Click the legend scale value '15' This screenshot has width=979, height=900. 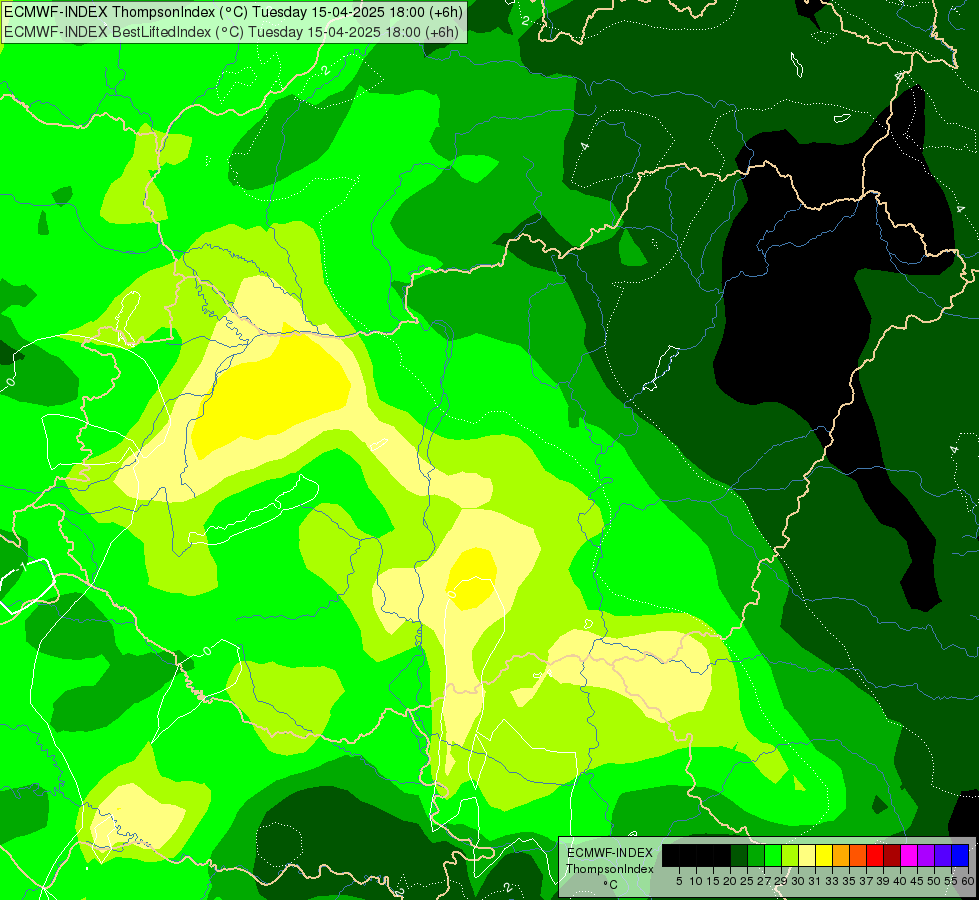[713, 881]
